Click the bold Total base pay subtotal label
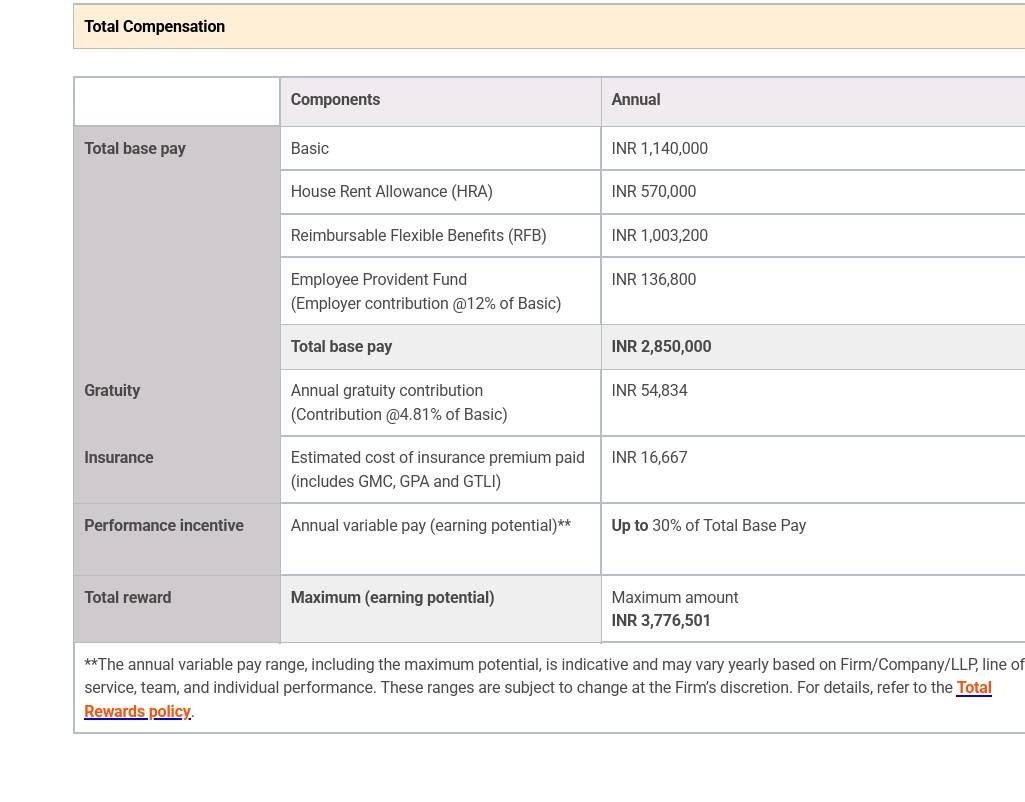 341,346
